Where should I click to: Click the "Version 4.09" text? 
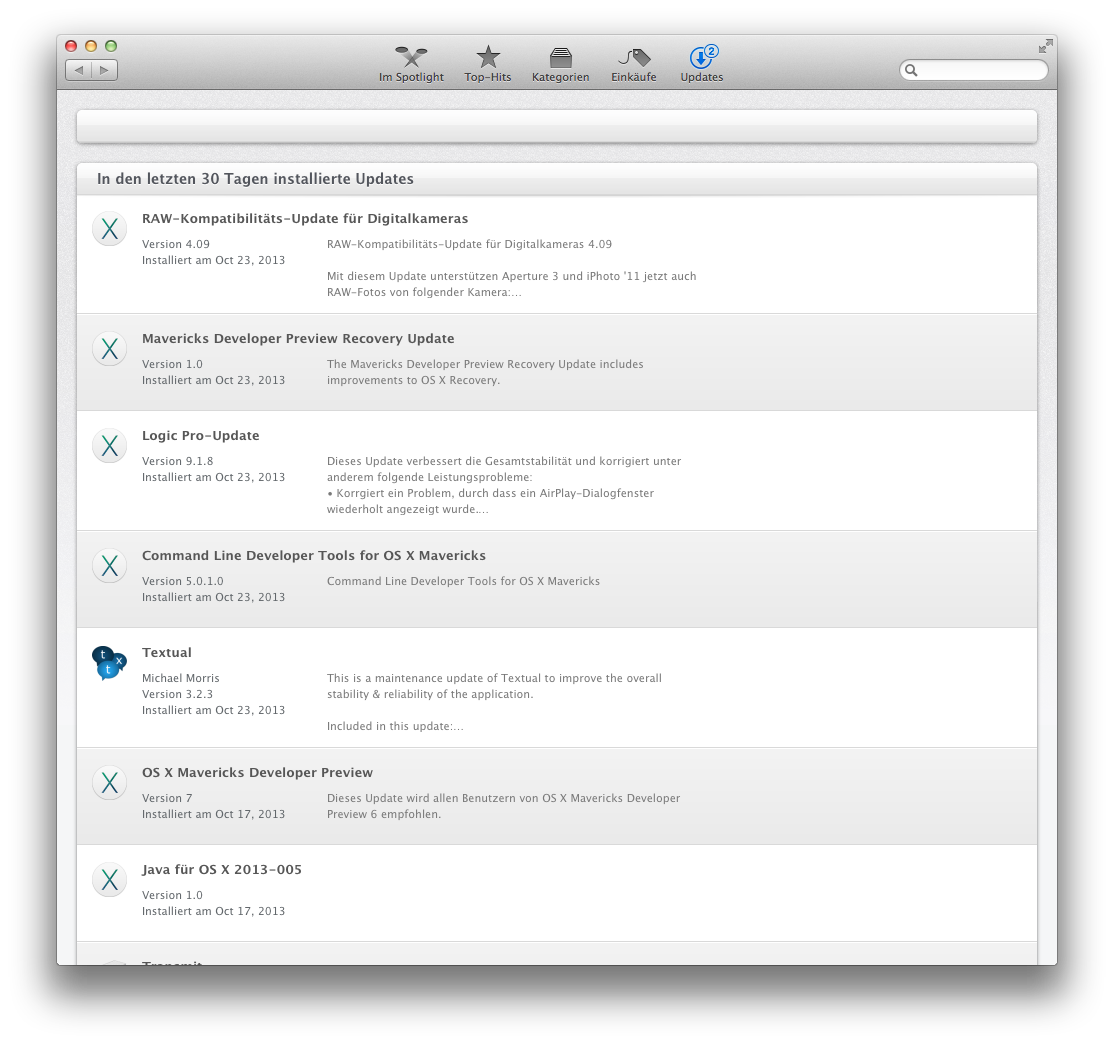tap(175, 244)
